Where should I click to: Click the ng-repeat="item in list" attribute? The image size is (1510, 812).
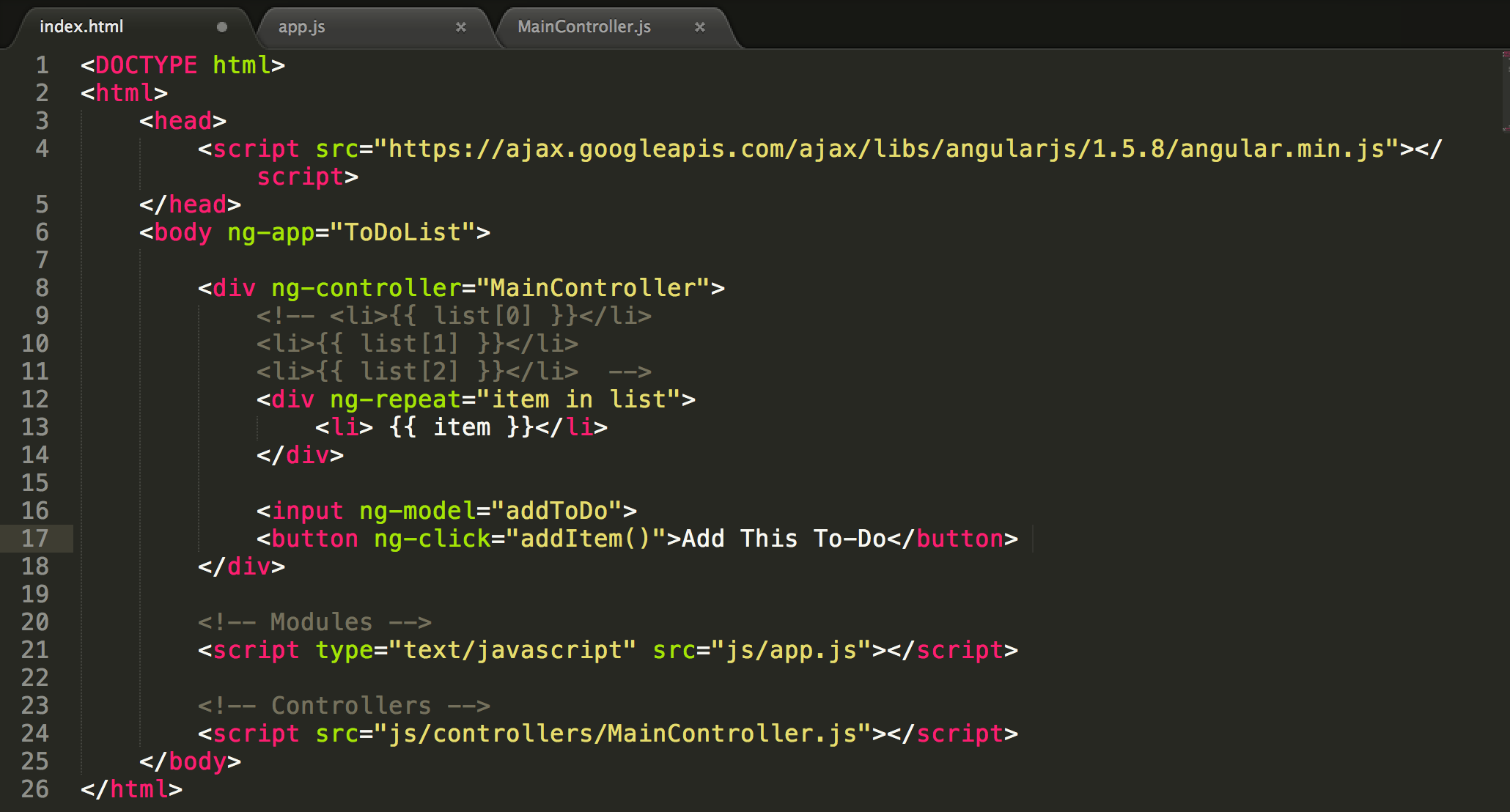click(506, 399)
